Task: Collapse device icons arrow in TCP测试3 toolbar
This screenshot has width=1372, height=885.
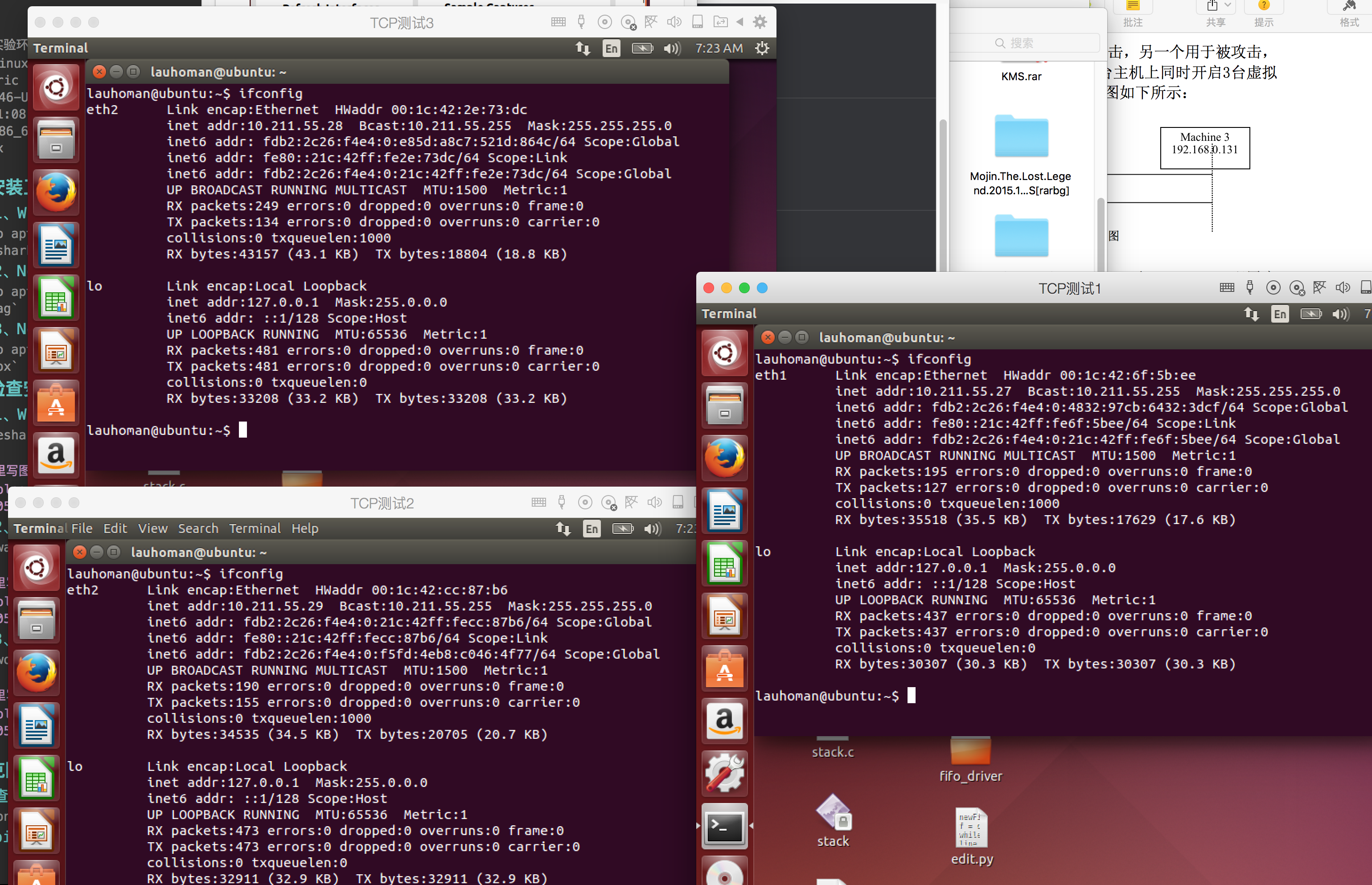Action: pyautogui.click(x=740, y=22)
